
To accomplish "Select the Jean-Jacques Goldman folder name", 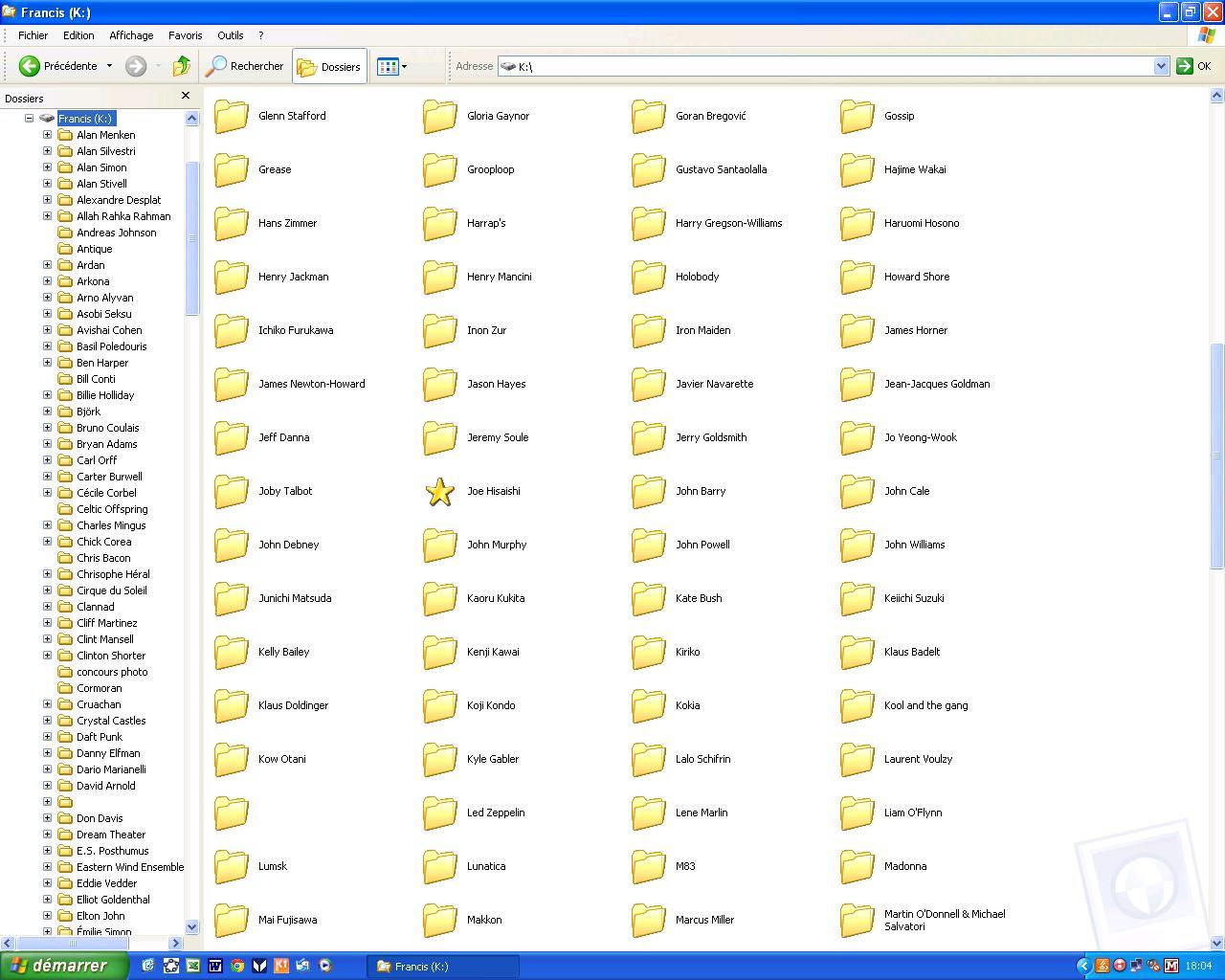I will click(937, 384).
